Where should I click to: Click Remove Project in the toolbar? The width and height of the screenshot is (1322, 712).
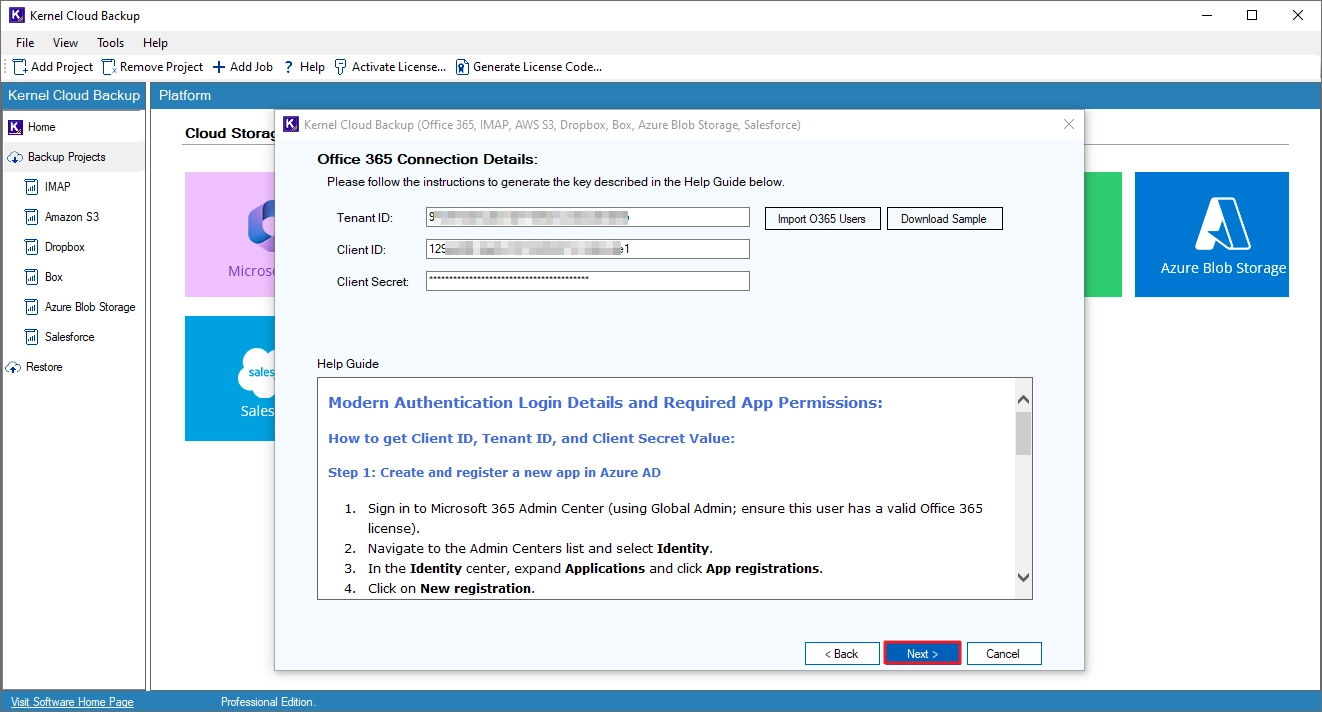coord(152,67)
